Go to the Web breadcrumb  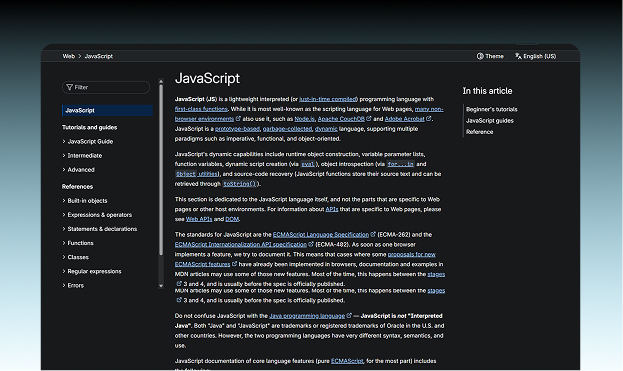tap(68, 56)
